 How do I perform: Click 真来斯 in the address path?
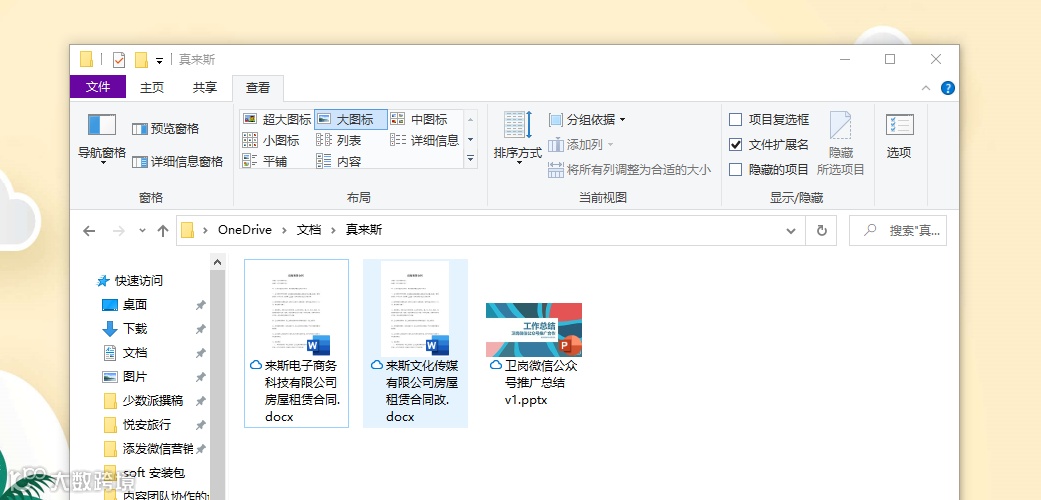[x=364, y=230]
